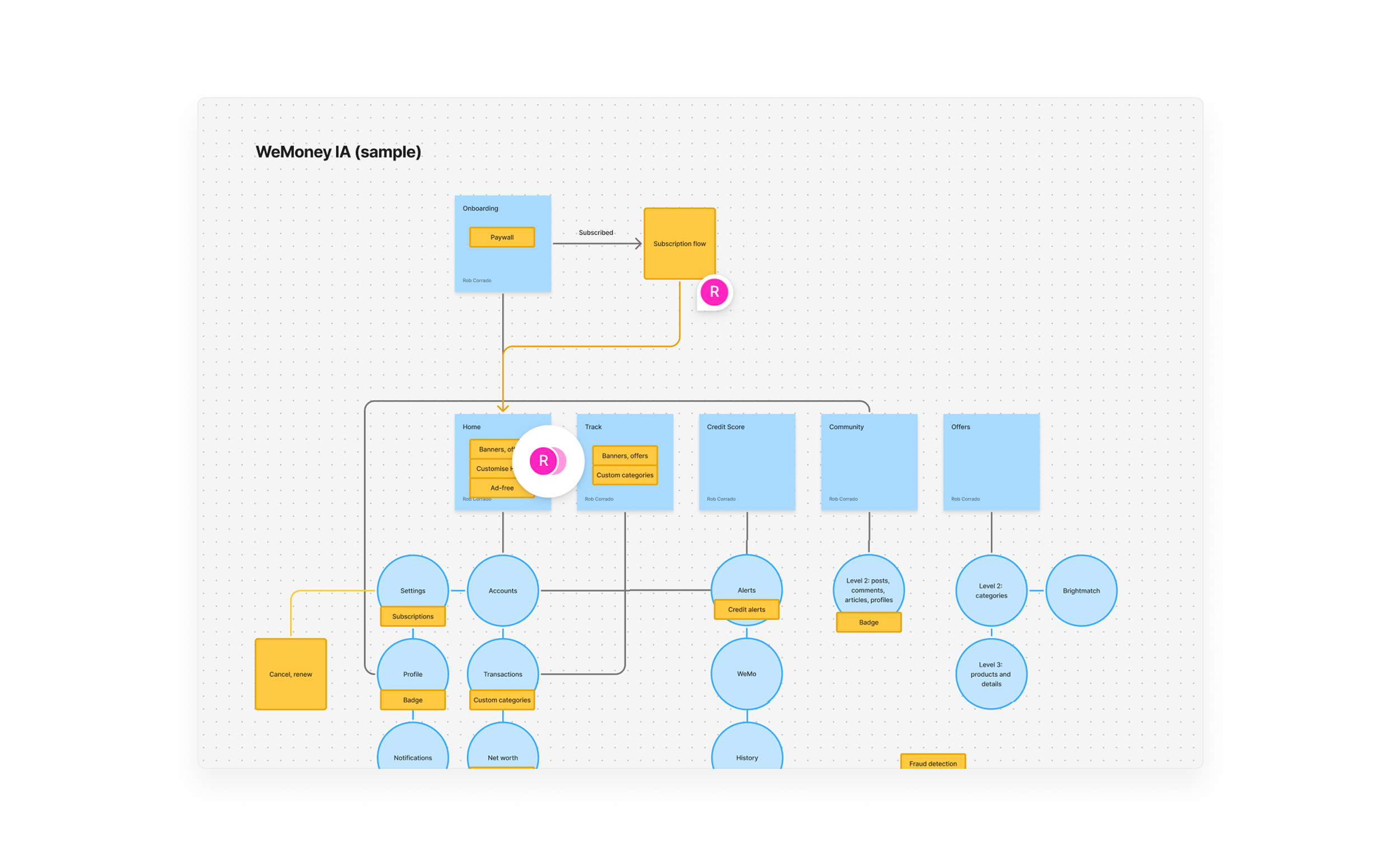Screen dimensions: 1400x866
Task: Click the Subscriptions tag under Settings
Action: [x=412, y=616]
